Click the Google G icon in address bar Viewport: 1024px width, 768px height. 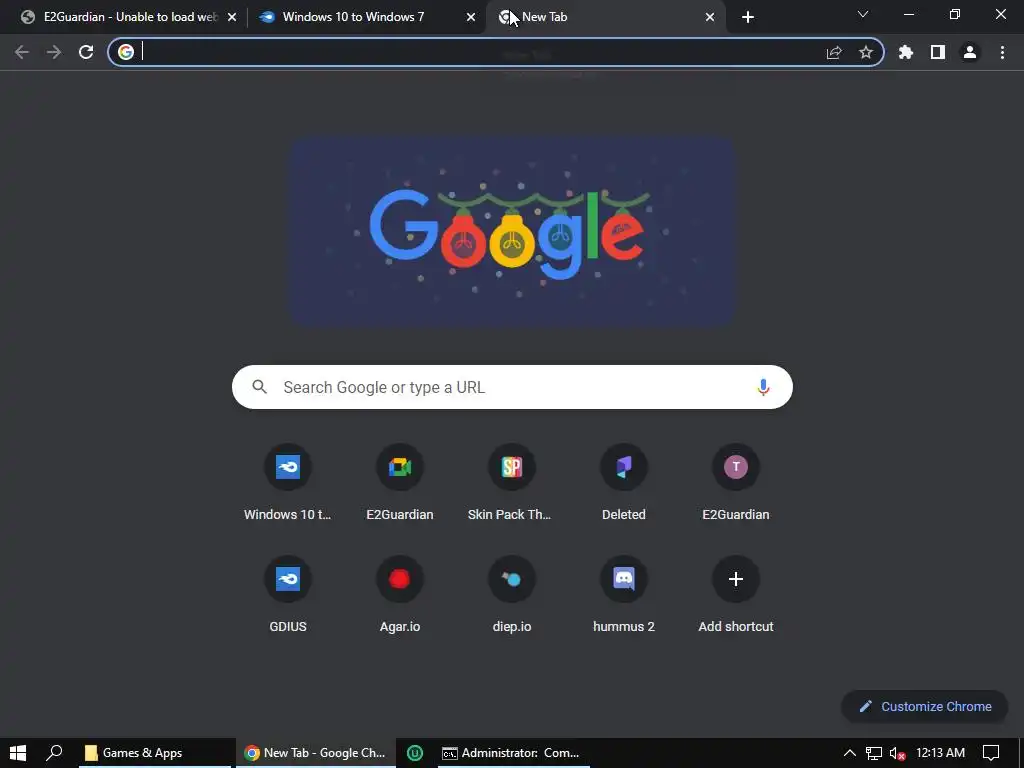coord(126,52)
